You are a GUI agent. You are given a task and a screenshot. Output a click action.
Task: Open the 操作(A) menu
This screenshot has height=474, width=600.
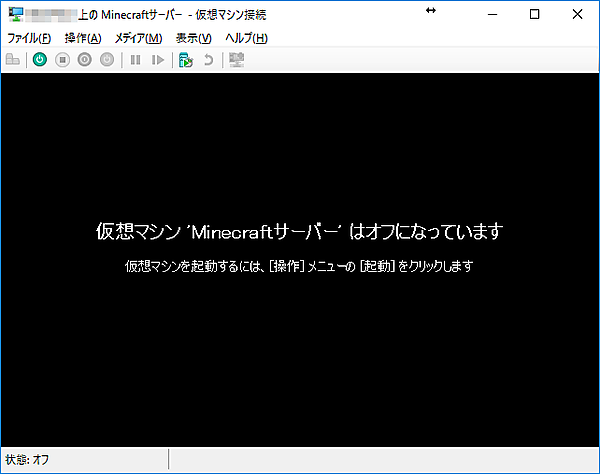[83, 38]
